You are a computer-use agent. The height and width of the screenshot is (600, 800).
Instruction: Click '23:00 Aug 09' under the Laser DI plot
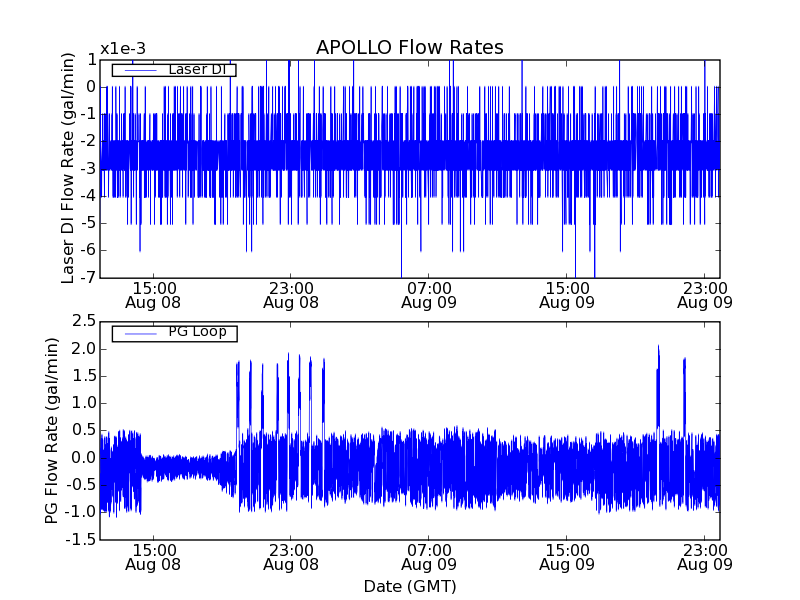tap(705, 295)
